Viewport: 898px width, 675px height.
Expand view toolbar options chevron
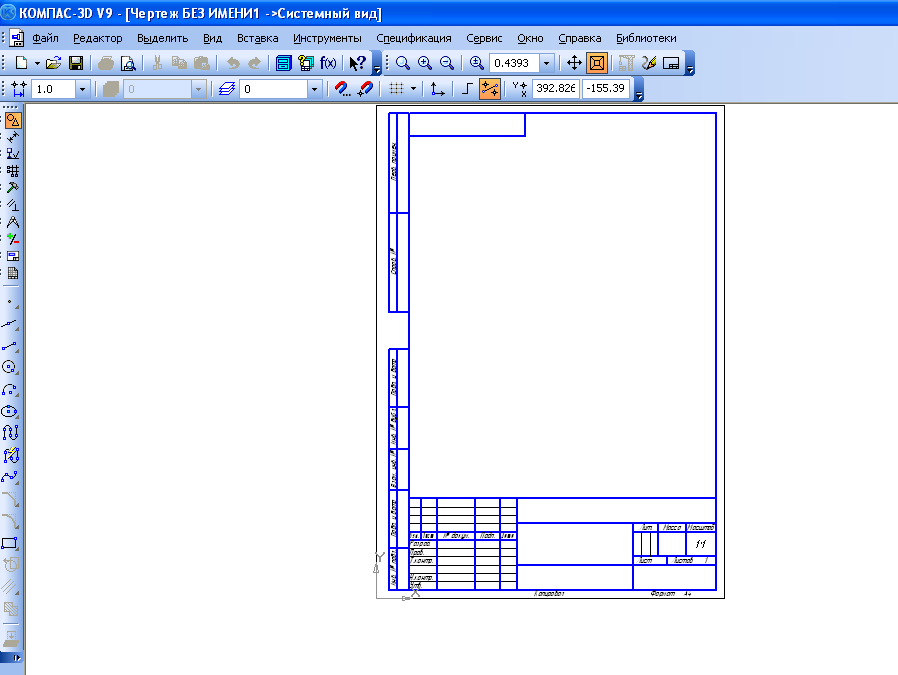(690, 64)
